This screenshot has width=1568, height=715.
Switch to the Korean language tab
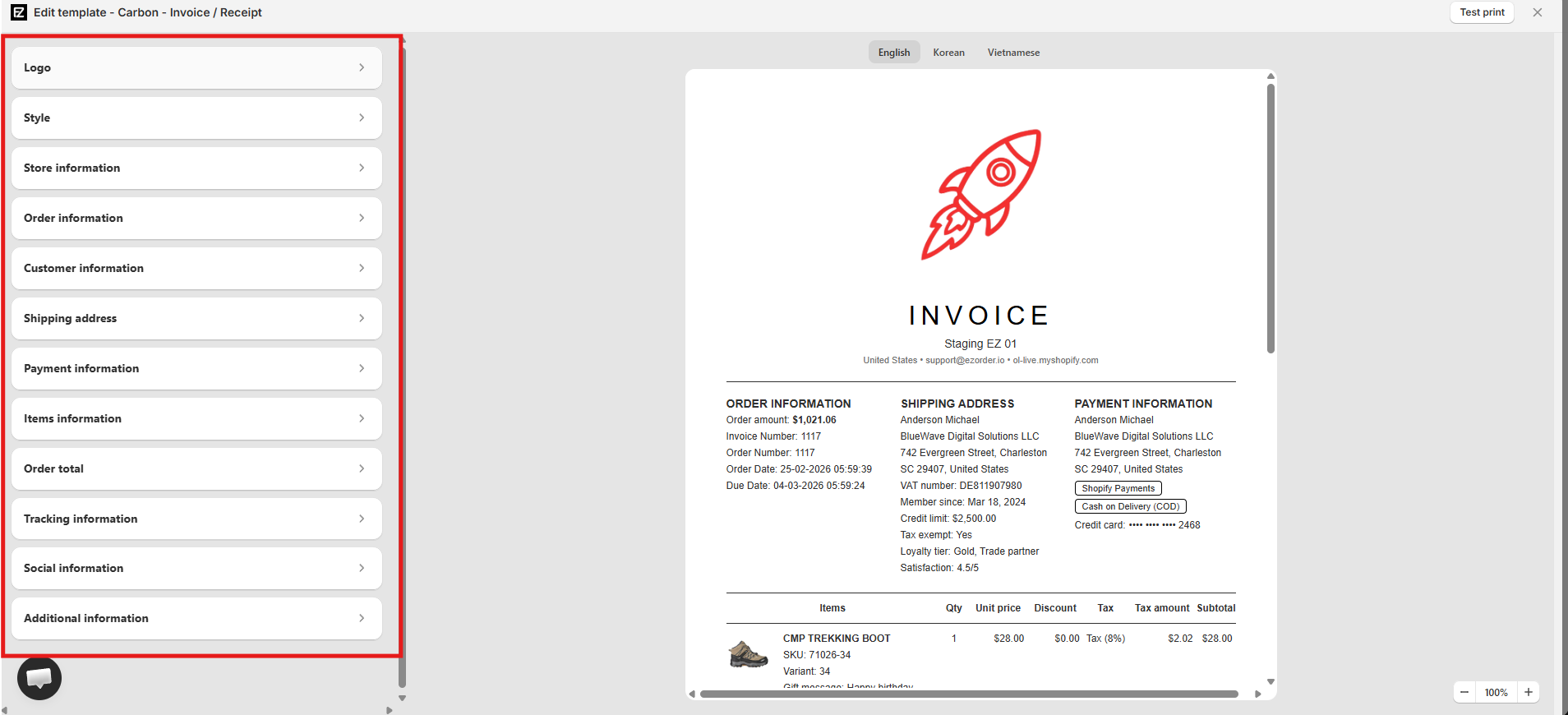click(x=948, y=53)
